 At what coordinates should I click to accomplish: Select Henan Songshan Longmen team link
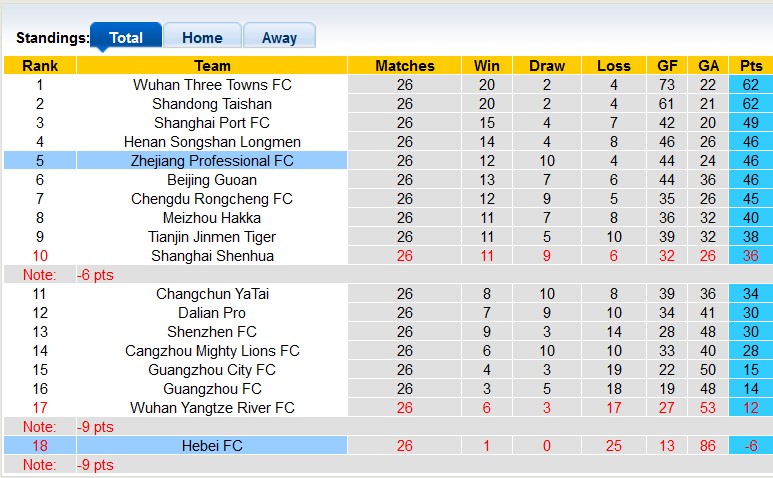coord(212,142)
